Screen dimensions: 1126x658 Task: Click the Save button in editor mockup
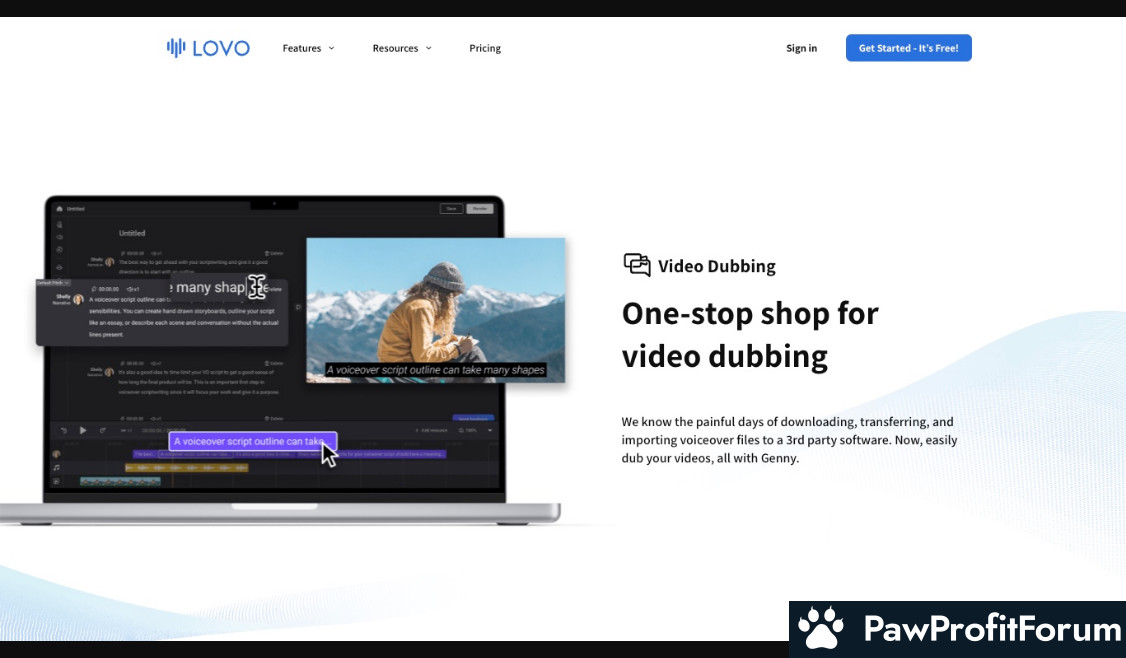[x=452, y=209]
